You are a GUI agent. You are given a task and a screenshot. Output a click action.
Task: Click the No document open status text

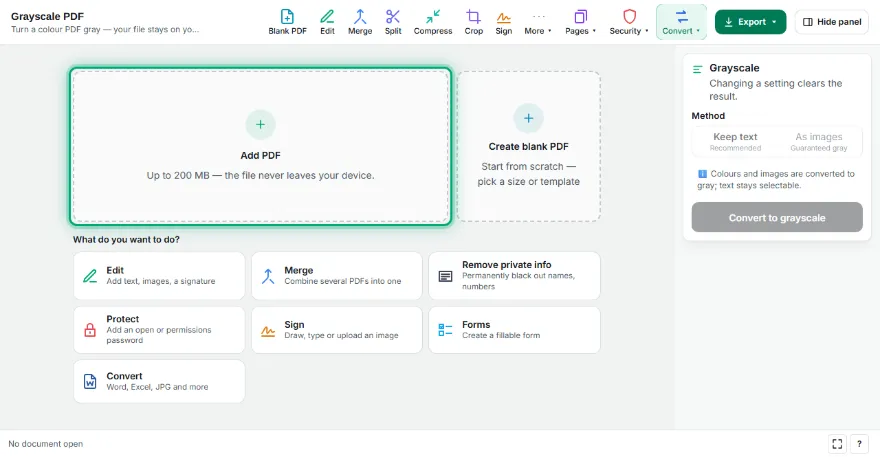tap(45, 444)
